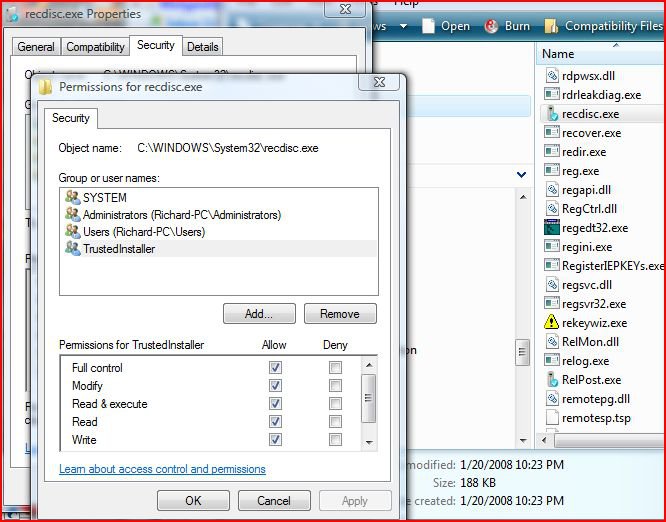Click the reg.exe file icon

[x=551, y=171]
